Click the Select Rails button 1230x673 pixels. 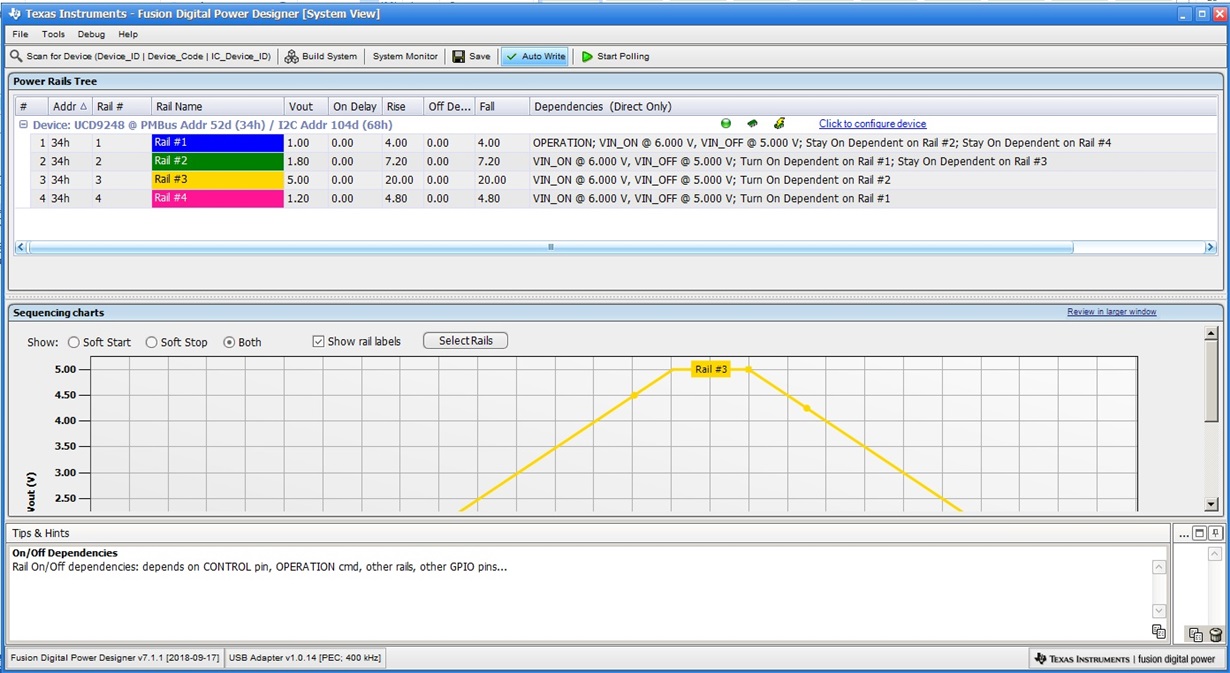tap(465, 341)
